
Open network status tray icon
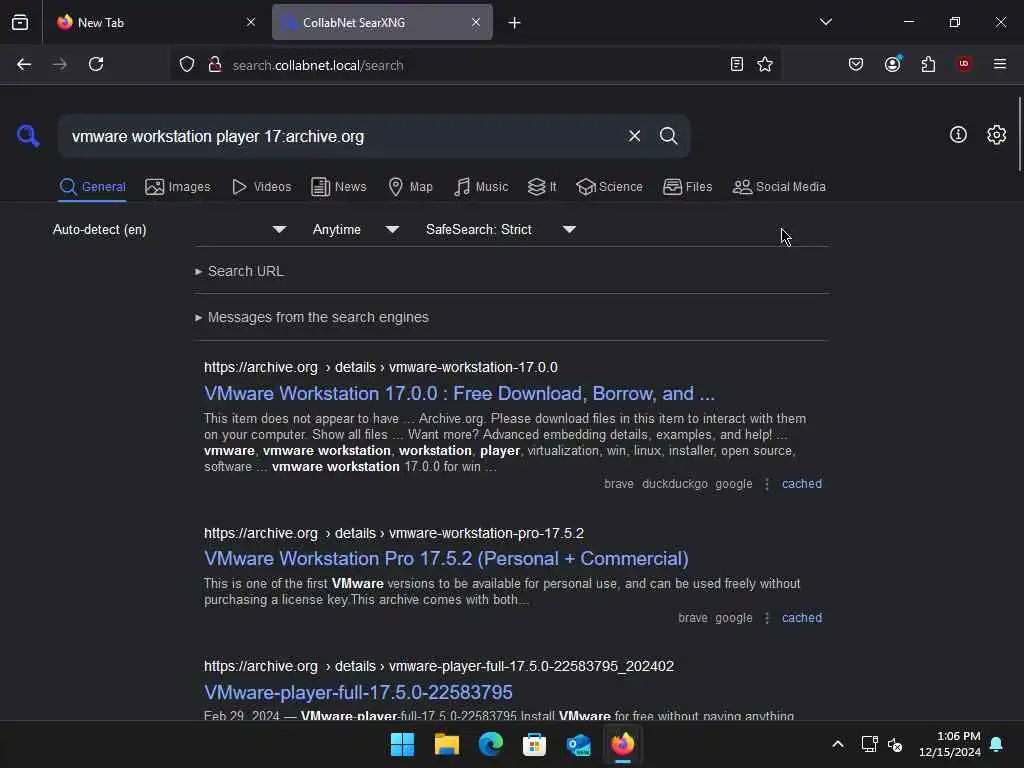(869, 744)
